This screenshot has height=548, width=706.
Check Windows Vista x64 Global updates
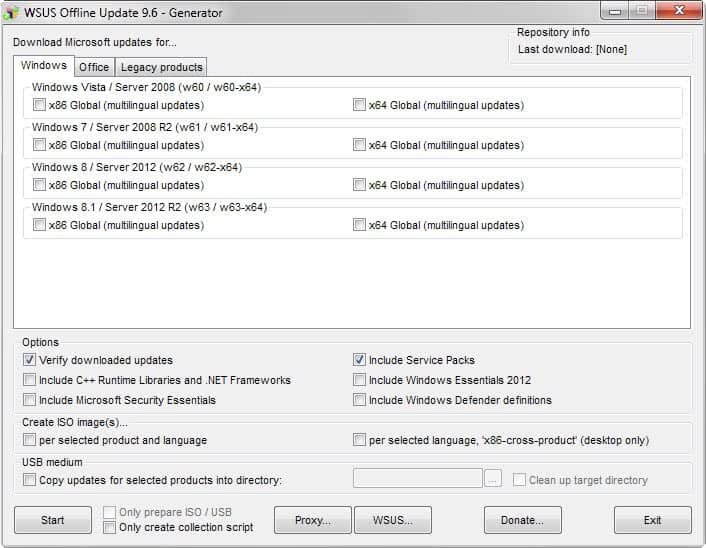tap(359, 105)
